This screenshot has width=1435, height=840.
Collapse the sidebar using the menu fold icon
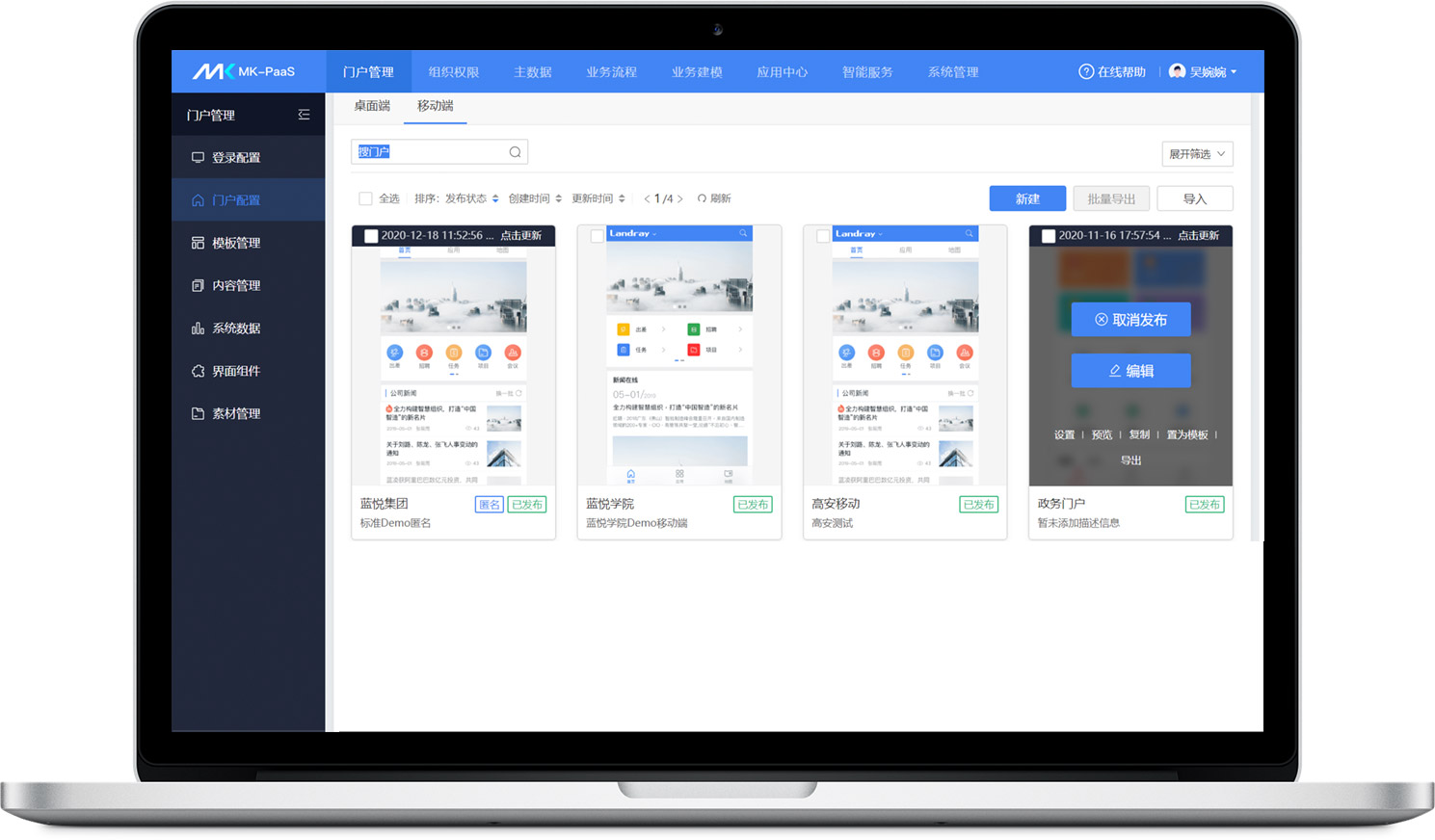304,115
